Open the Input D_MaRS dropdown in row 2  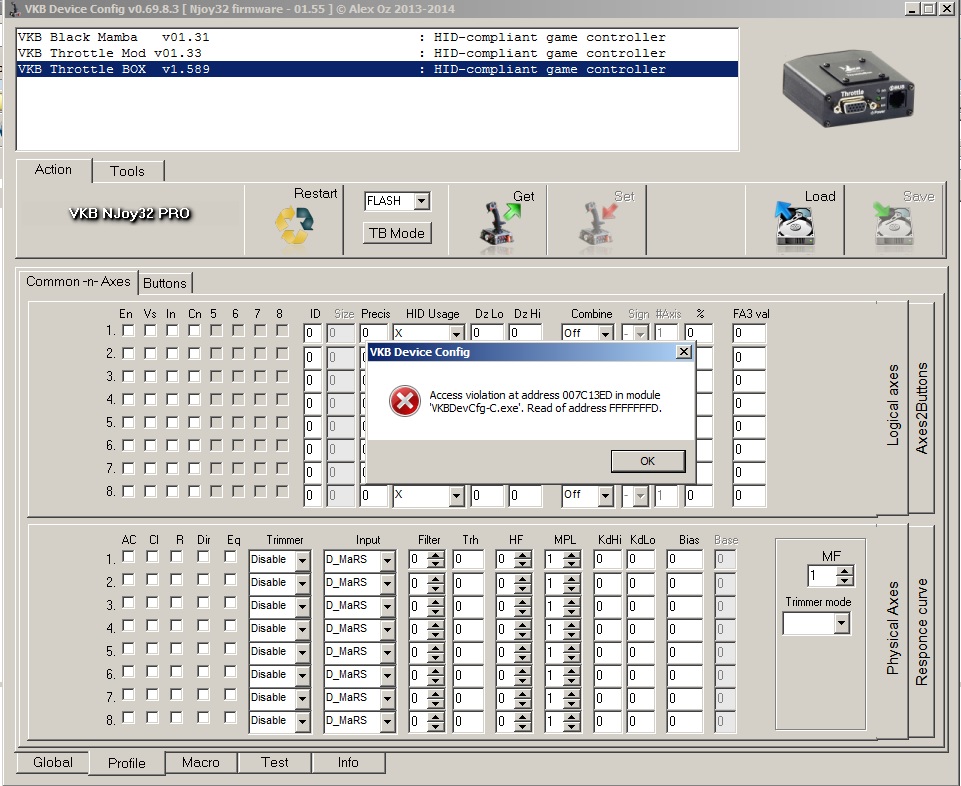387,582
